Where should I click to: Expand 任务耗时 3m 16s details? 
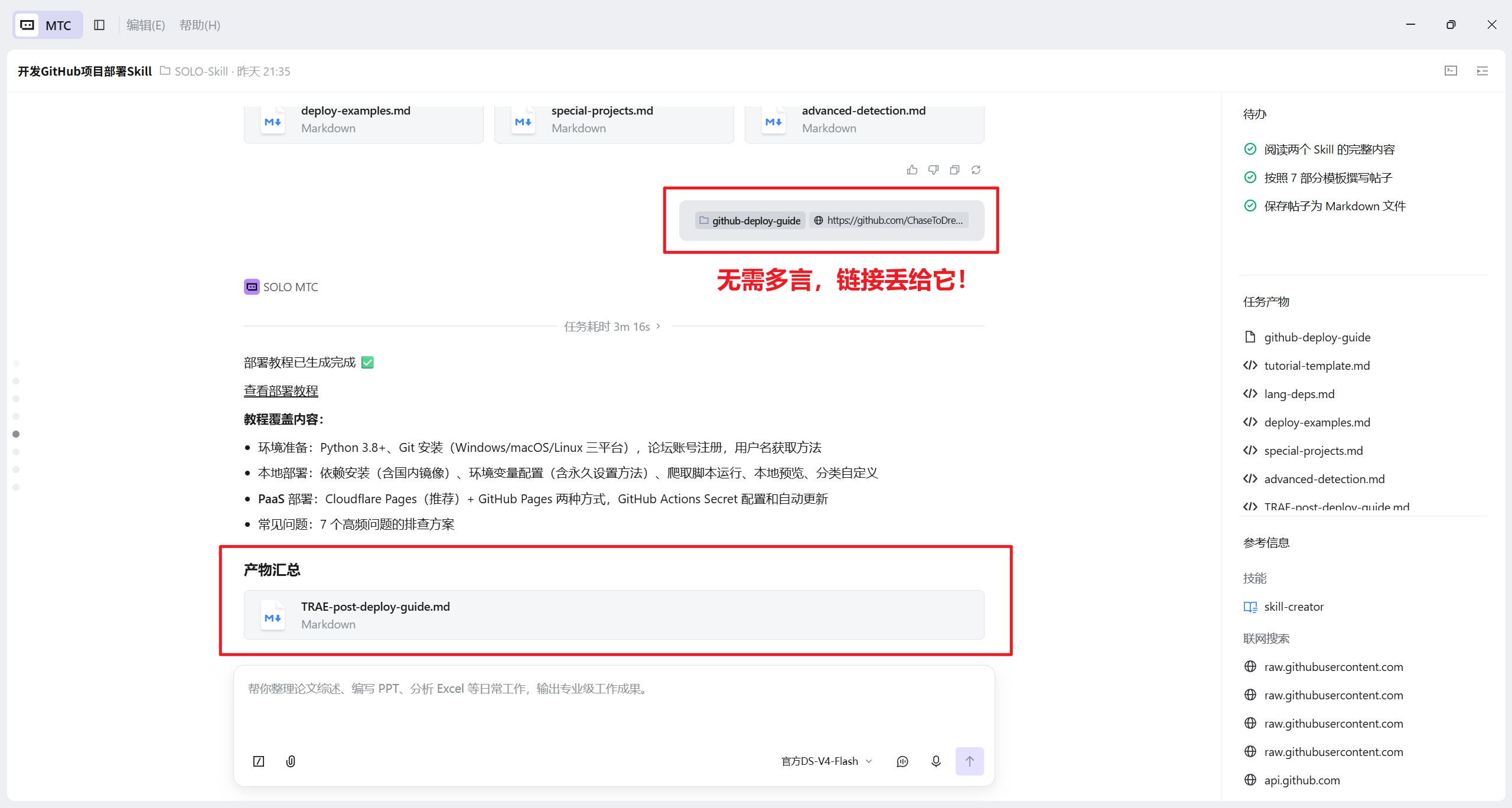point(612,326)
